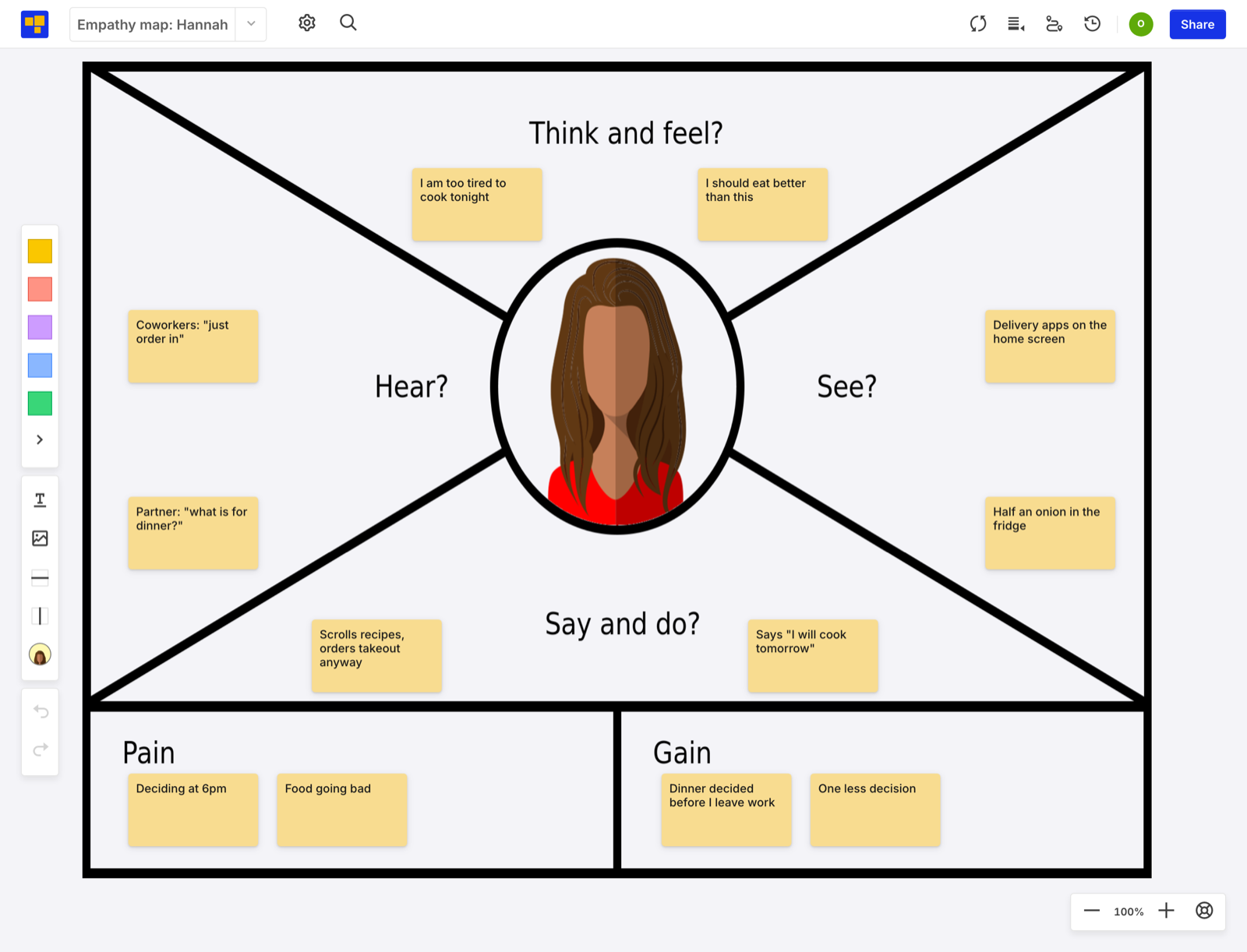Select the Partner "what is for dinner" note
This screenshot has height=952, width=1247.
[193, 533]
